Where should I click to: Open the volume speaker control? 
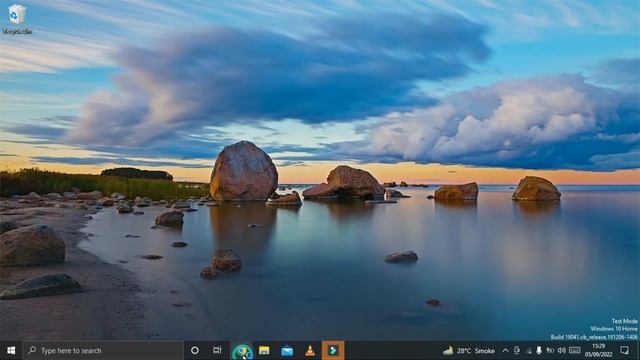[x=562, y=351]
